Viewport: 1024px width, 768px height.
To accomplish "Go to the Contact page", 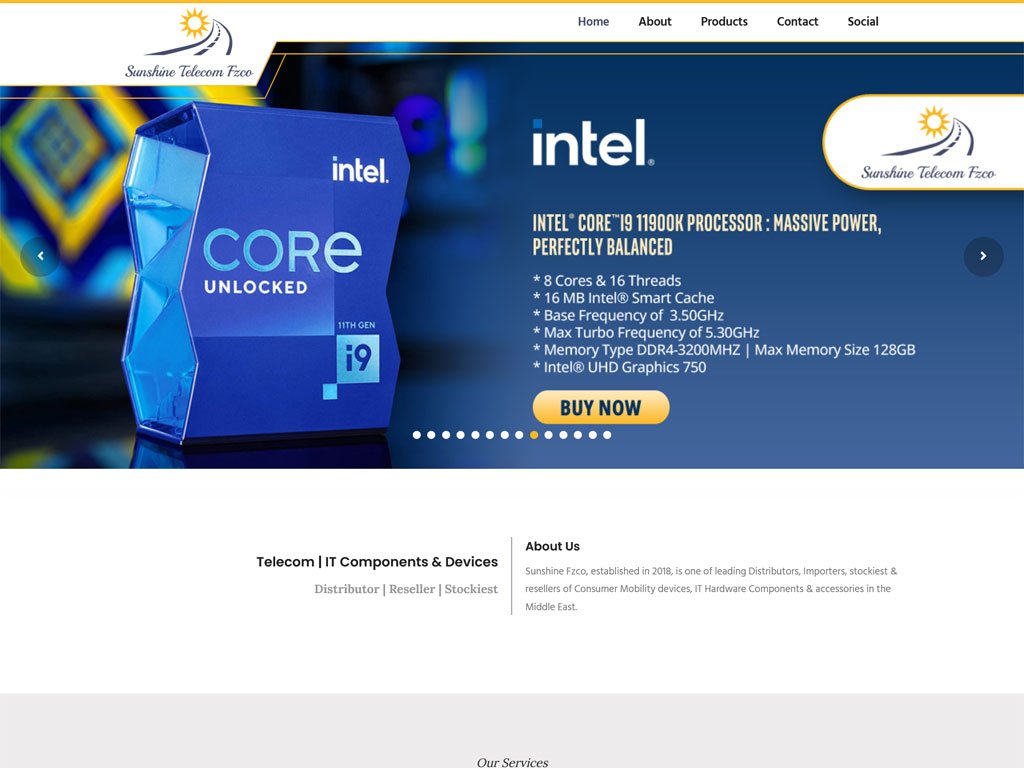I will tap(797, 22).
